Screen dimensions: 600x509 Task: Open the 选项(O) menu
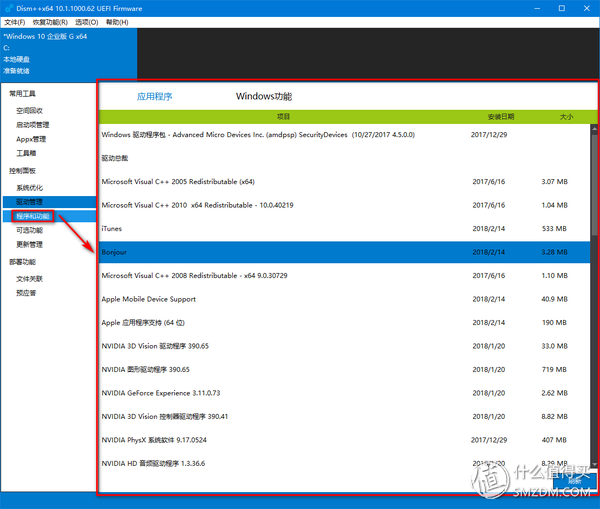pyautogui.click(x=86, y=22)
